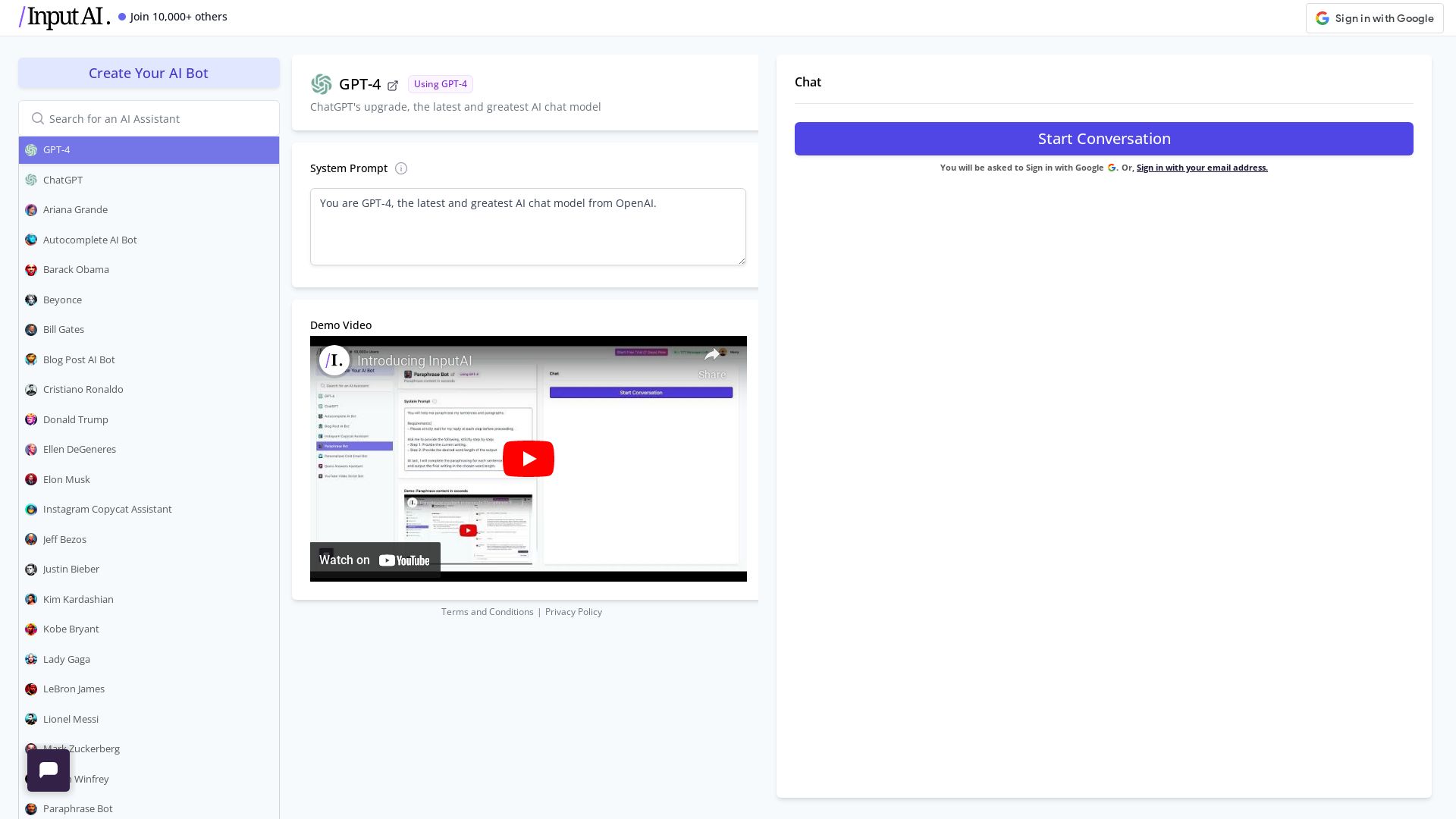Click the System Prompt info icon
Image resolution: width=1456 pixels, height=819 pixels.
coord(401,168)
